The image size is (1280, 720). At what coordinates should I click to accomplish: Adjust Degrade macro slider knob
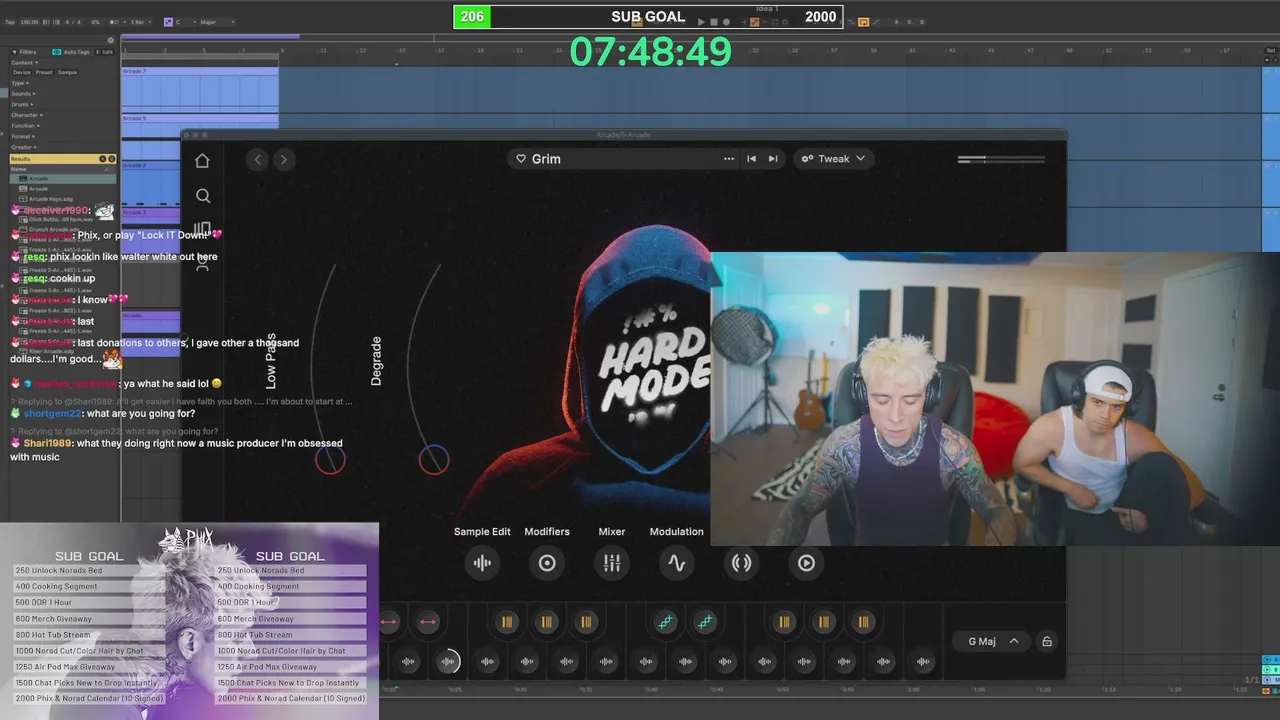coord(434,460)
